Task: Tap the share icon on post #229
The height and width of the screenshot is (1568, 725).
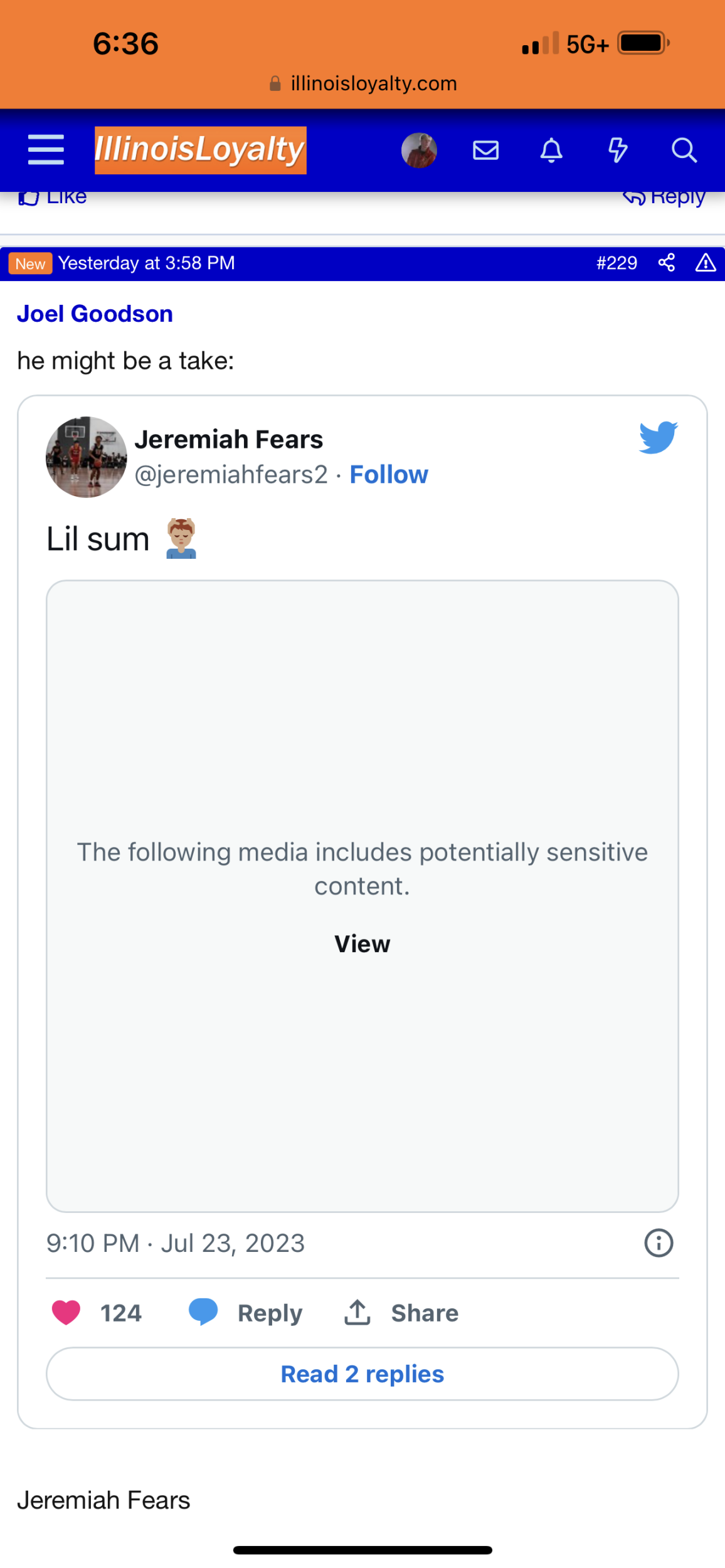Action: coord(667,263)
